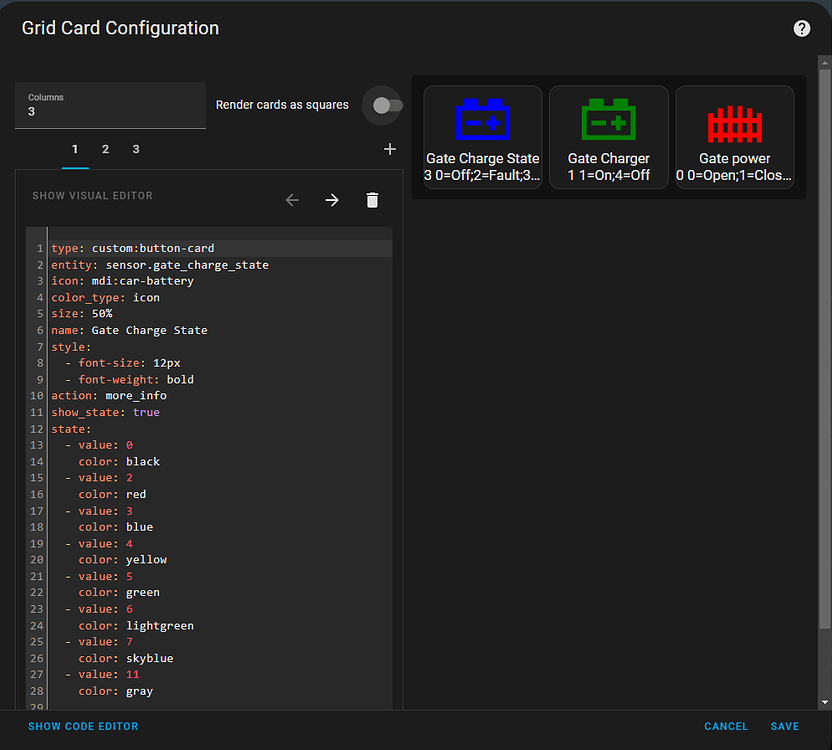The image size is (832, 750).
Task: Advance to next card via the right arrow
Action: click(332, 200)
